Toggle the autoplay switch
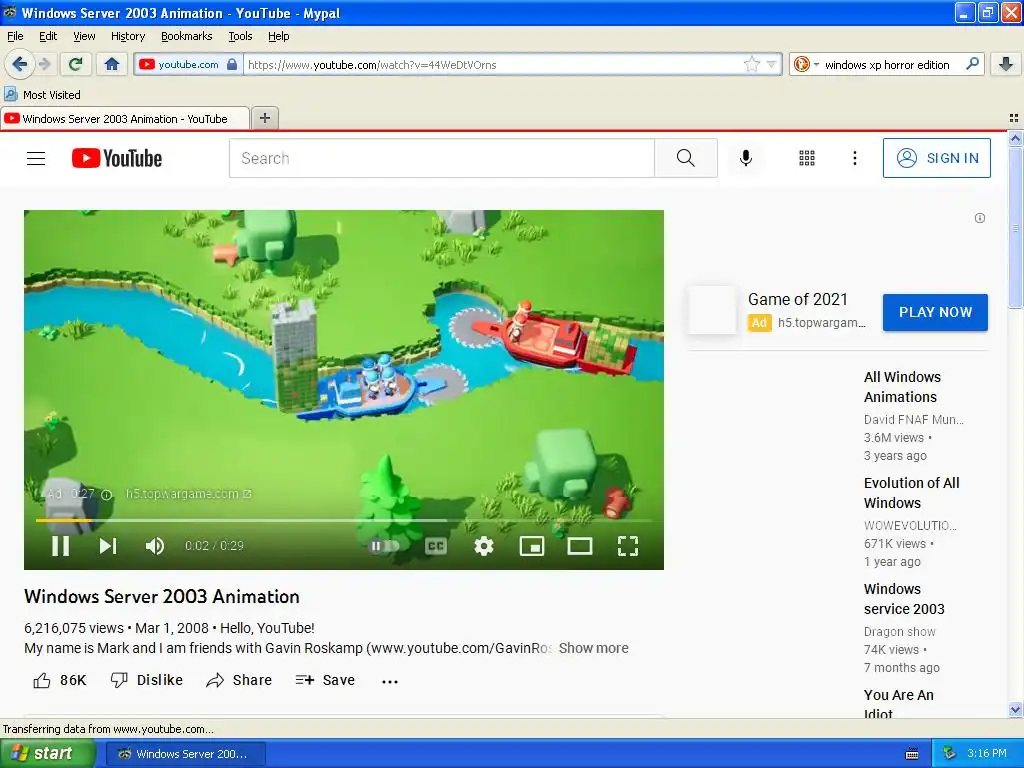The width and height of the screenshot is (1024, 768). coord(385,545)
